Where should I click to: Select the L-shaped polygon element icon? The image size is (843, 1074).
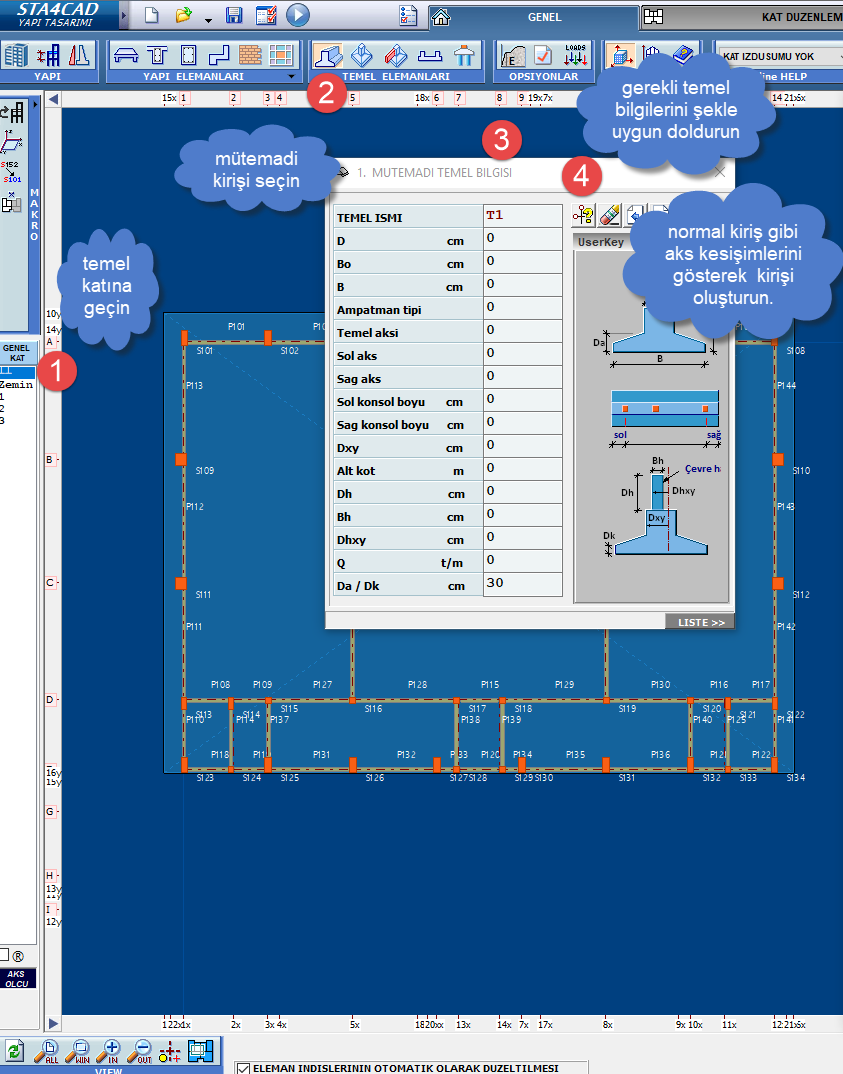coord(219,55)
